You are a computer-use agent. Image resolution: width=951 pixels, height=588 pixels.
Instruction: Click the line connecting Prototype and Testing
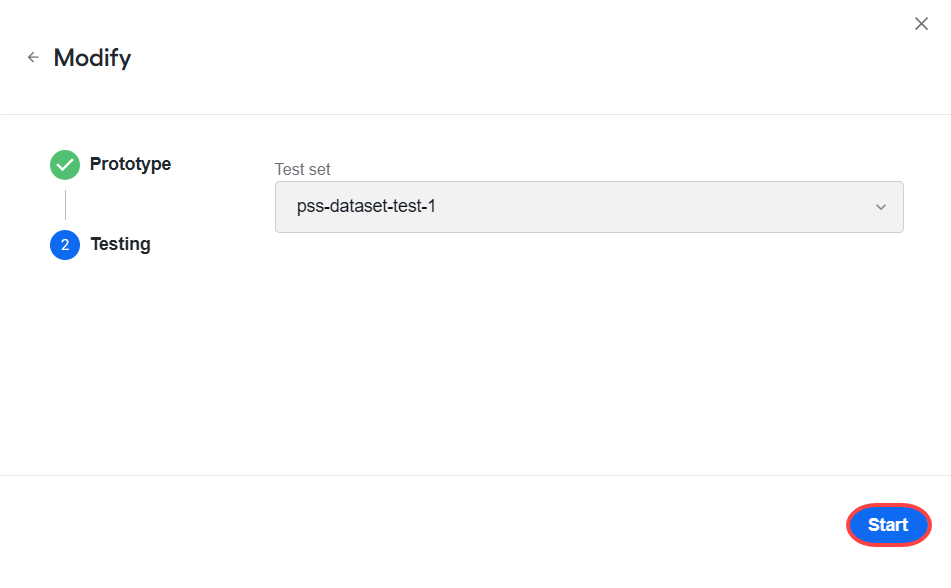(x=65, y=204)
